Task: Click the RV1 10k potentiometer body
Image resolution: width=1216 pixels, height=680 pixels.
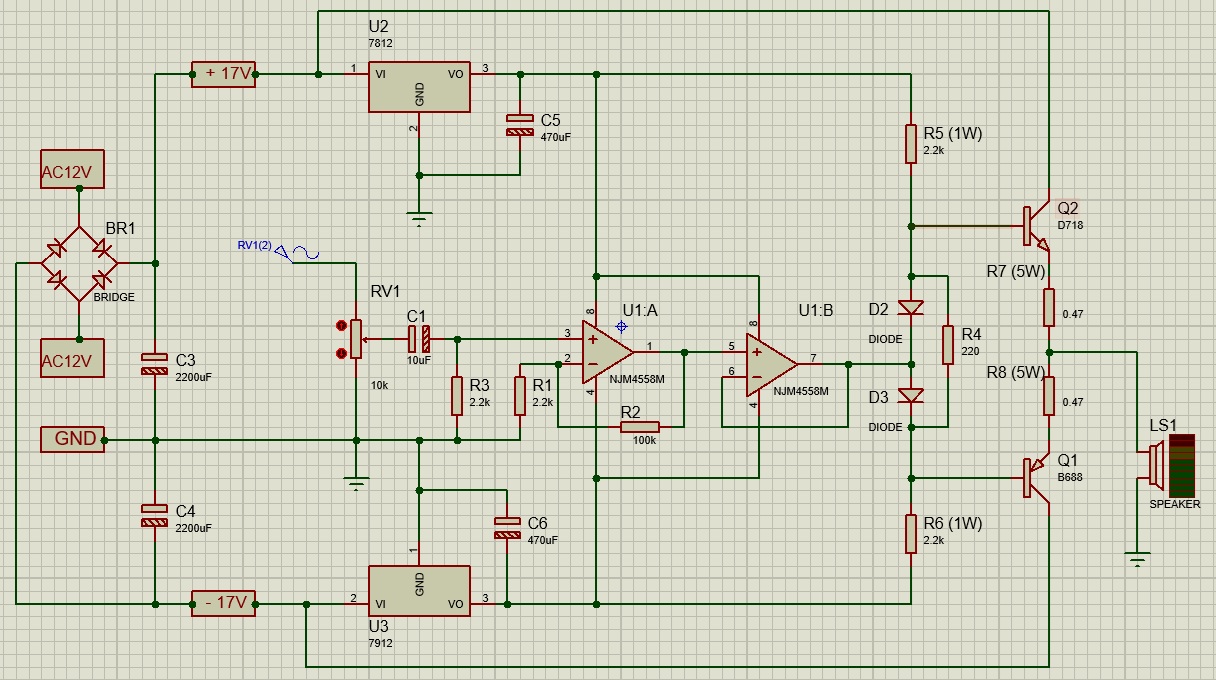Action: tap(356, 338)
